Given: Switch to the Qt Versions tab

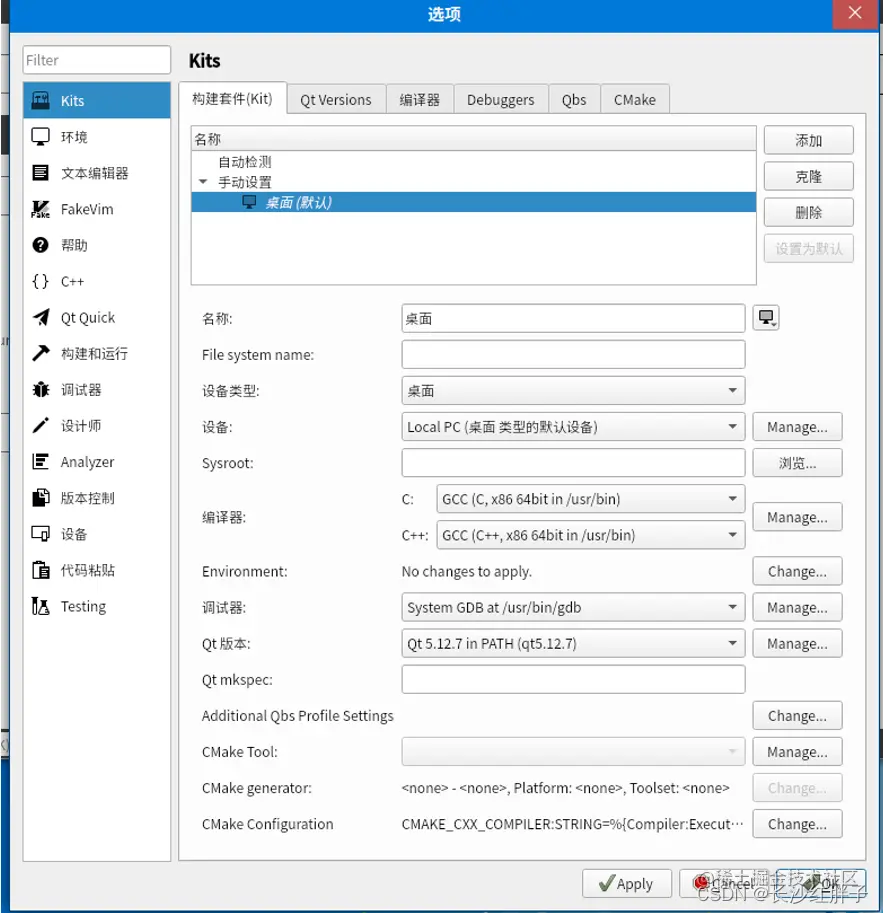Looking at the screenshot, I should click(336, 100).
